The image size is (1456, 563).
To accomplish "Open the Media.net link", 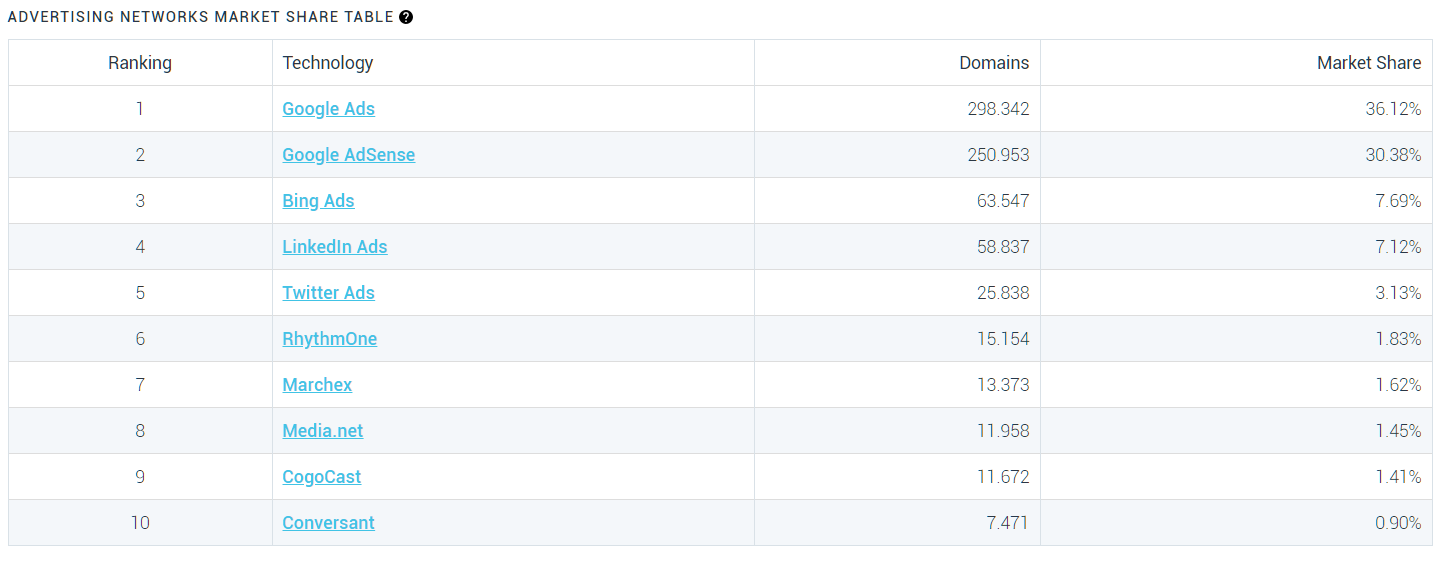I will coord(322,431).
